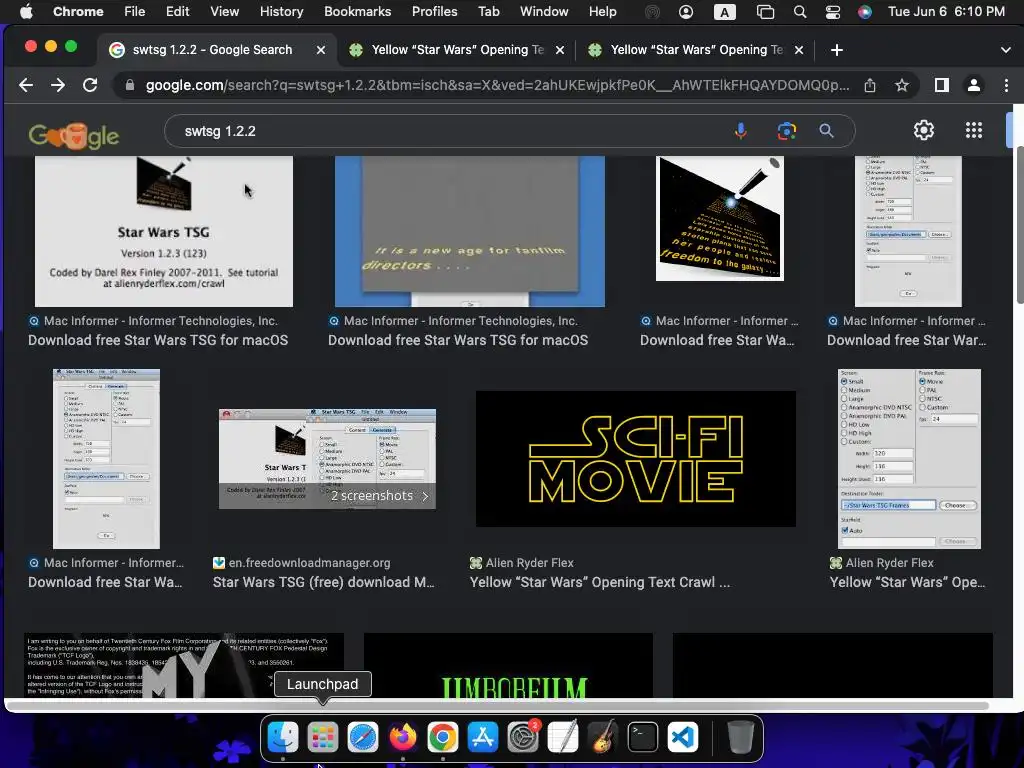Viewport: 1024px width, 768px height.
Task: Launch Safari from the Dock
Action: point(362,737)
